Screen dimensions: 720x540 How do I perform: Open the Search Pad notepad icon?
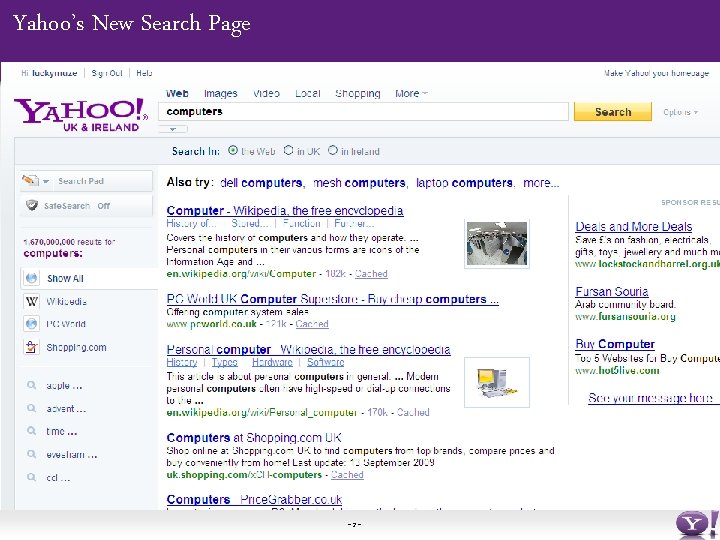[x=30, y=180]
